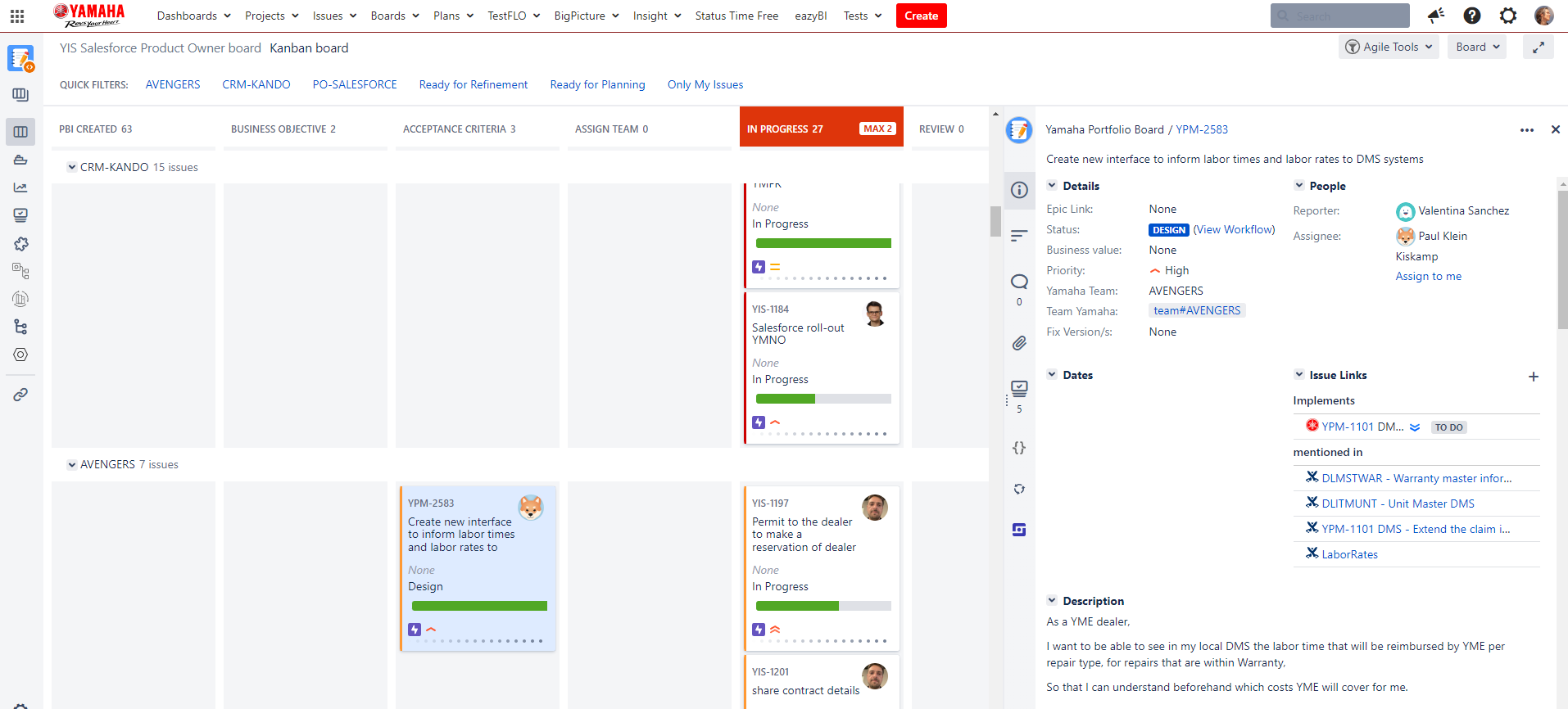
Task: Collapse the Dates section
Action: (x=1052, y=375)
